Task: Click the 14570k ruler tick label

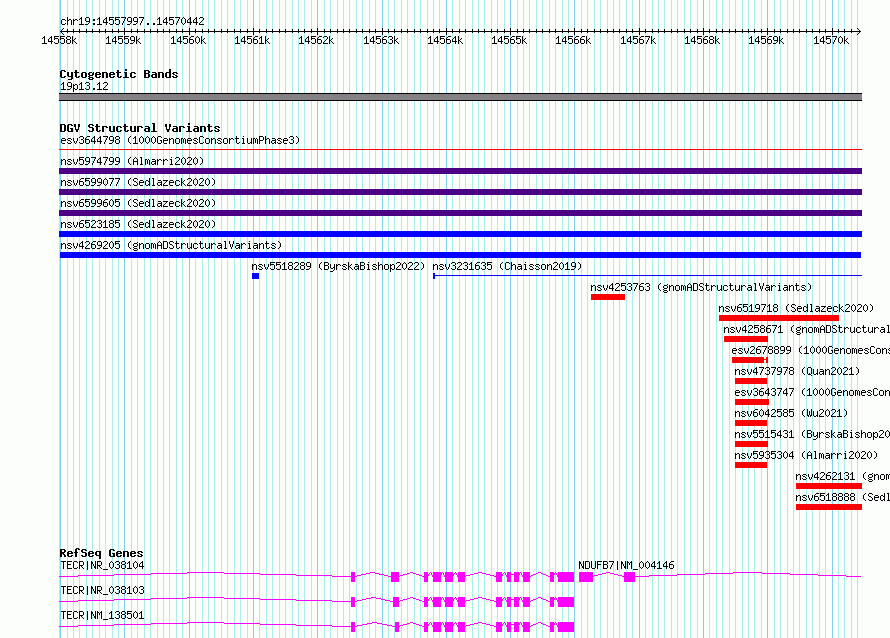Action: point(831,40)
